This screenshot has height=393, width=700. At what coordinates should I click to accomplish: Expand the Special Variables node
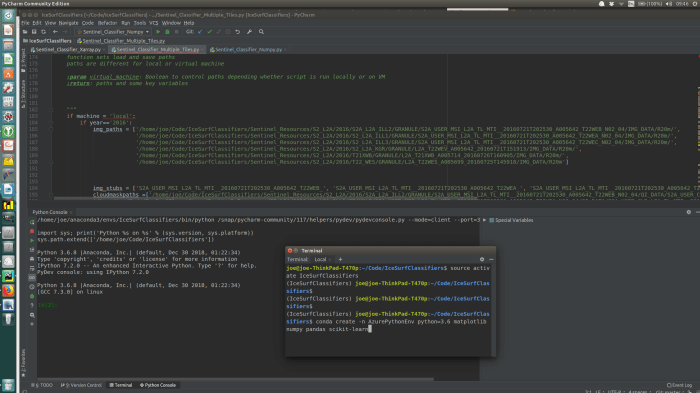[x=484, y=220]
